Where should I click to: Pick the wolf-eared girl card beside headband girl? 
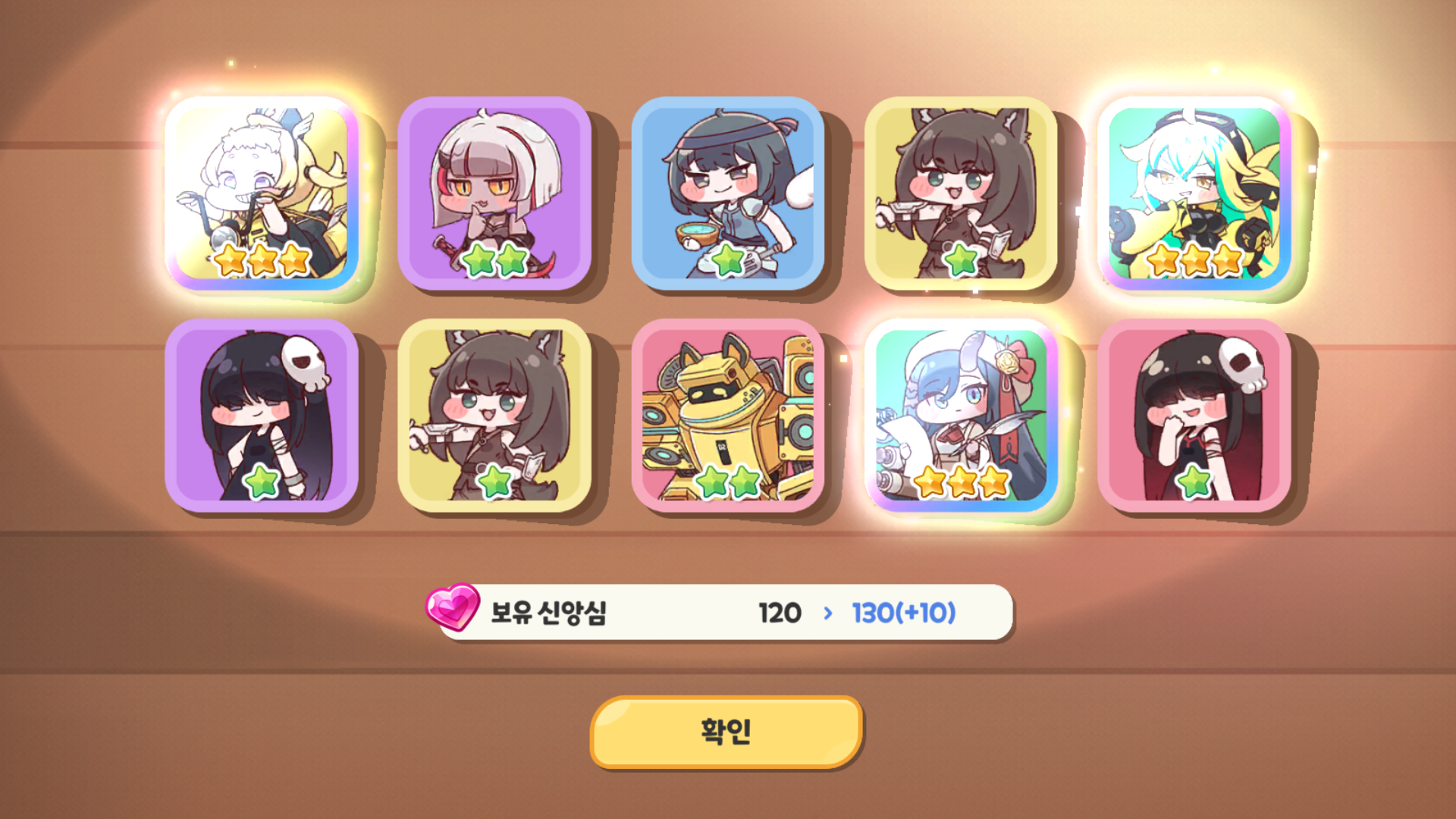click(961, 193)
